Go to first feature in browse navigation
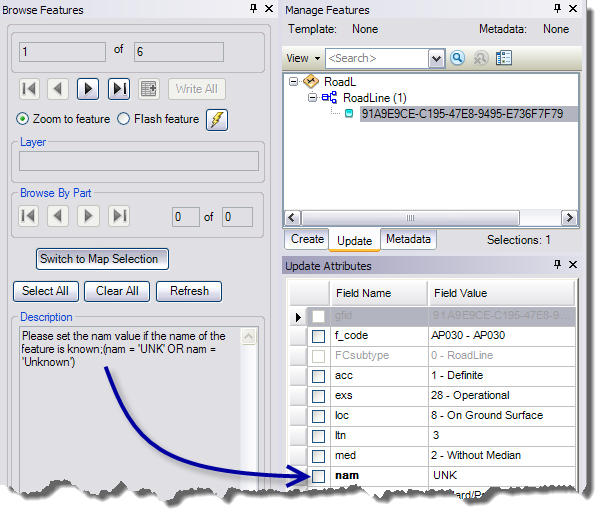This screenshot has height=524, width=600. (x=29, y=89)
